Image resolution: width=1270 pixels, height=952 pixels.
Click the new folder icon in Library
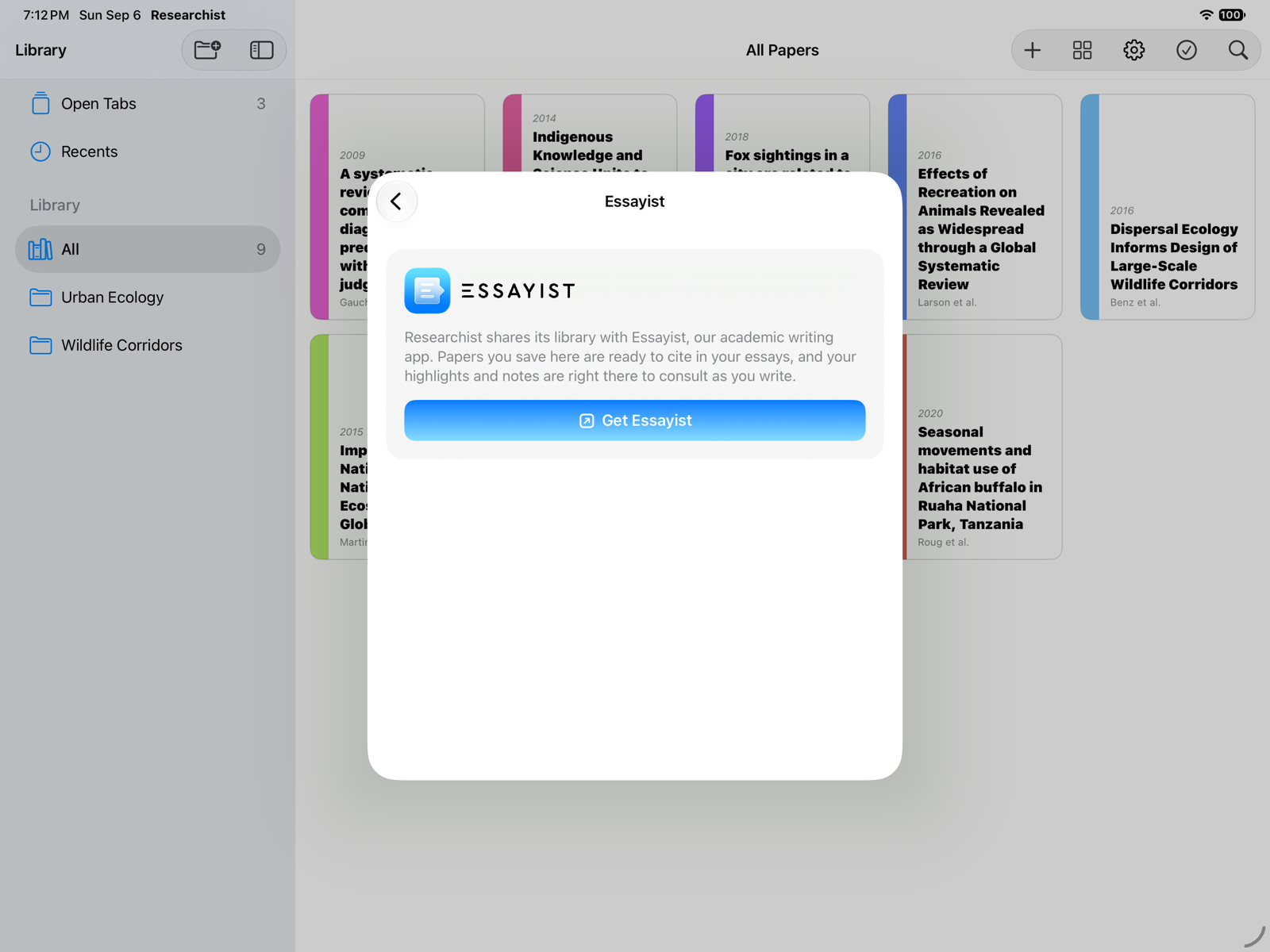coord(208,50)
